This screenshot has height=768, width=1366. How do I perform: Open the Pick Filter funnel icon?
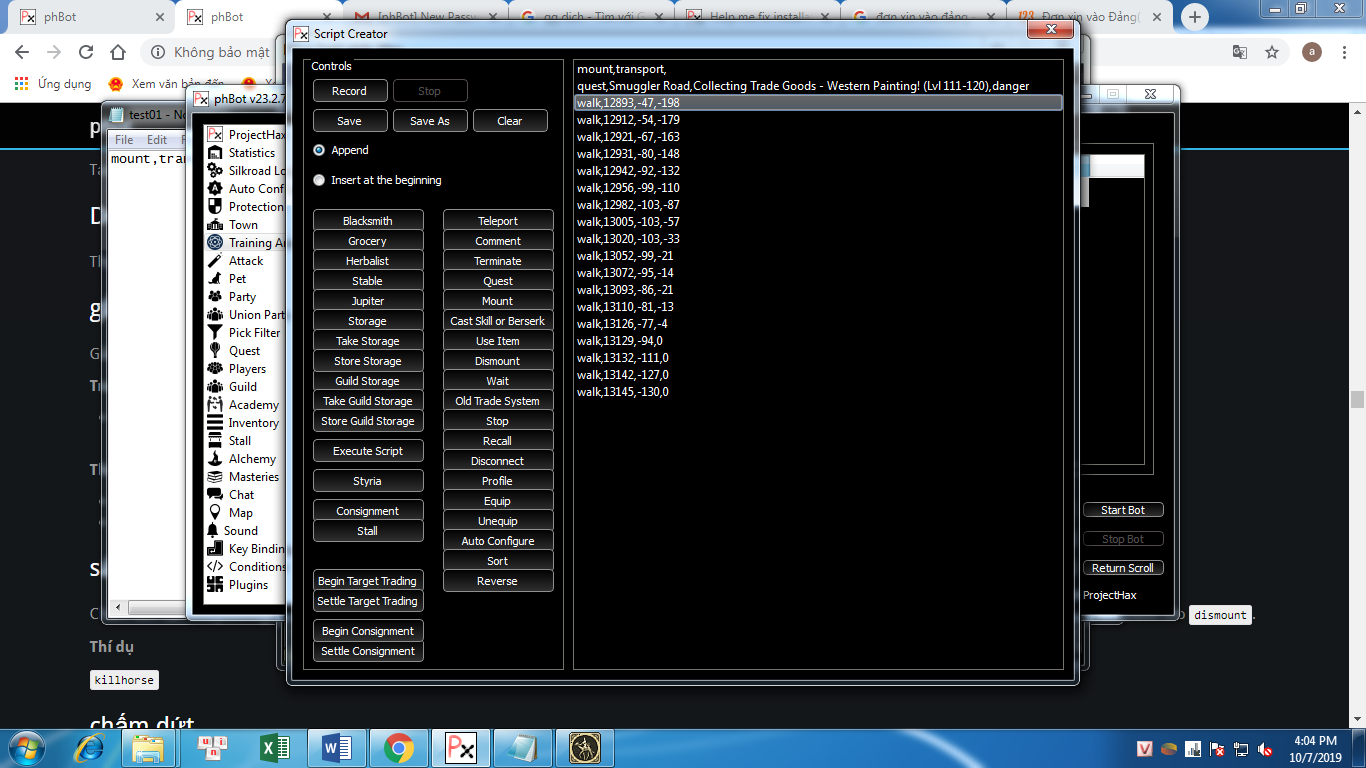(x=215, y=333)
